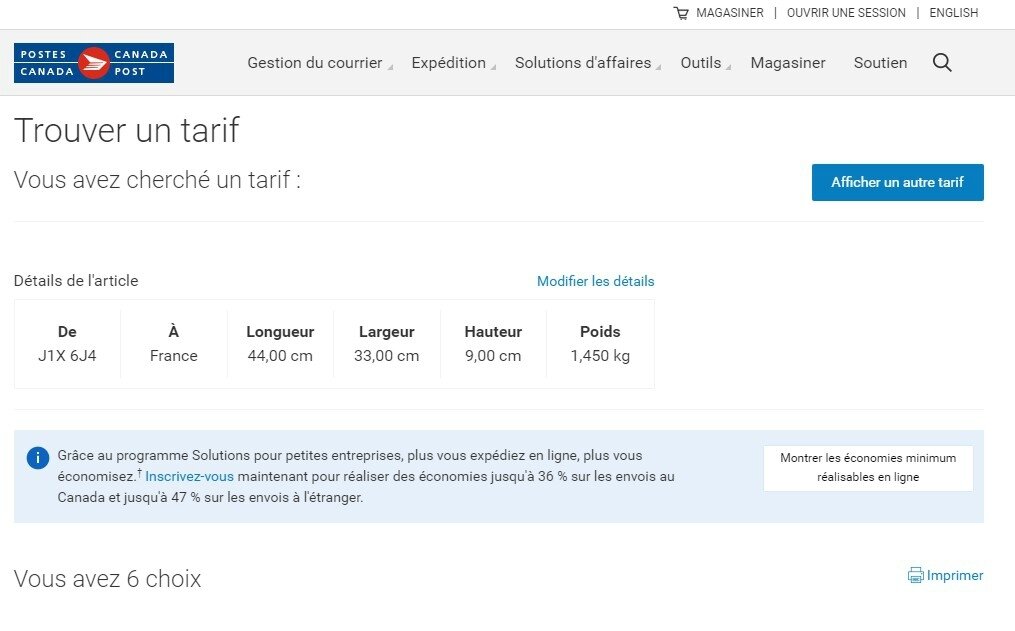This screenshot has height=631, width=1015.
Task: Open the Solutions d'affaires dropdown
Action: click(588, 63)
